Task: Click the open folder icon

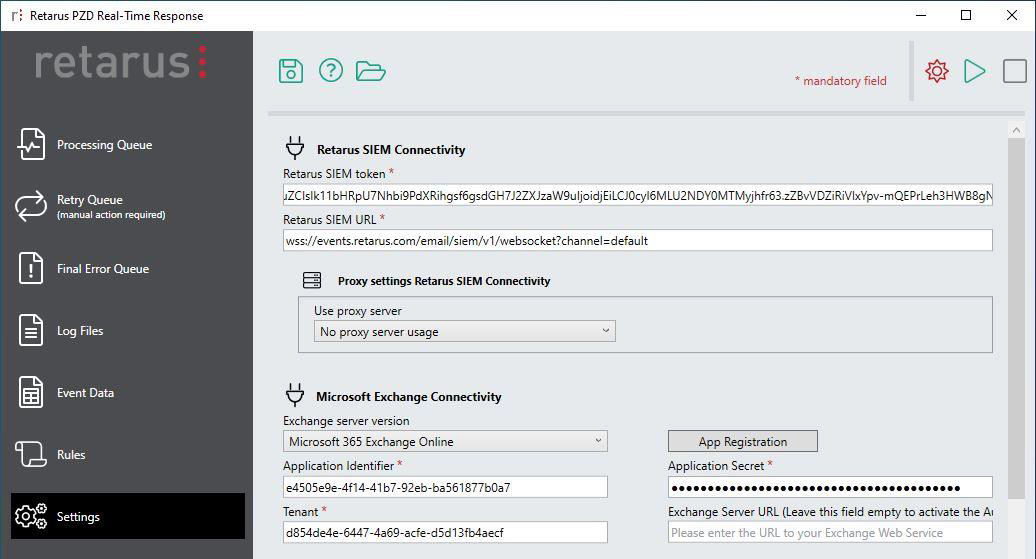Action: (370, 71)
